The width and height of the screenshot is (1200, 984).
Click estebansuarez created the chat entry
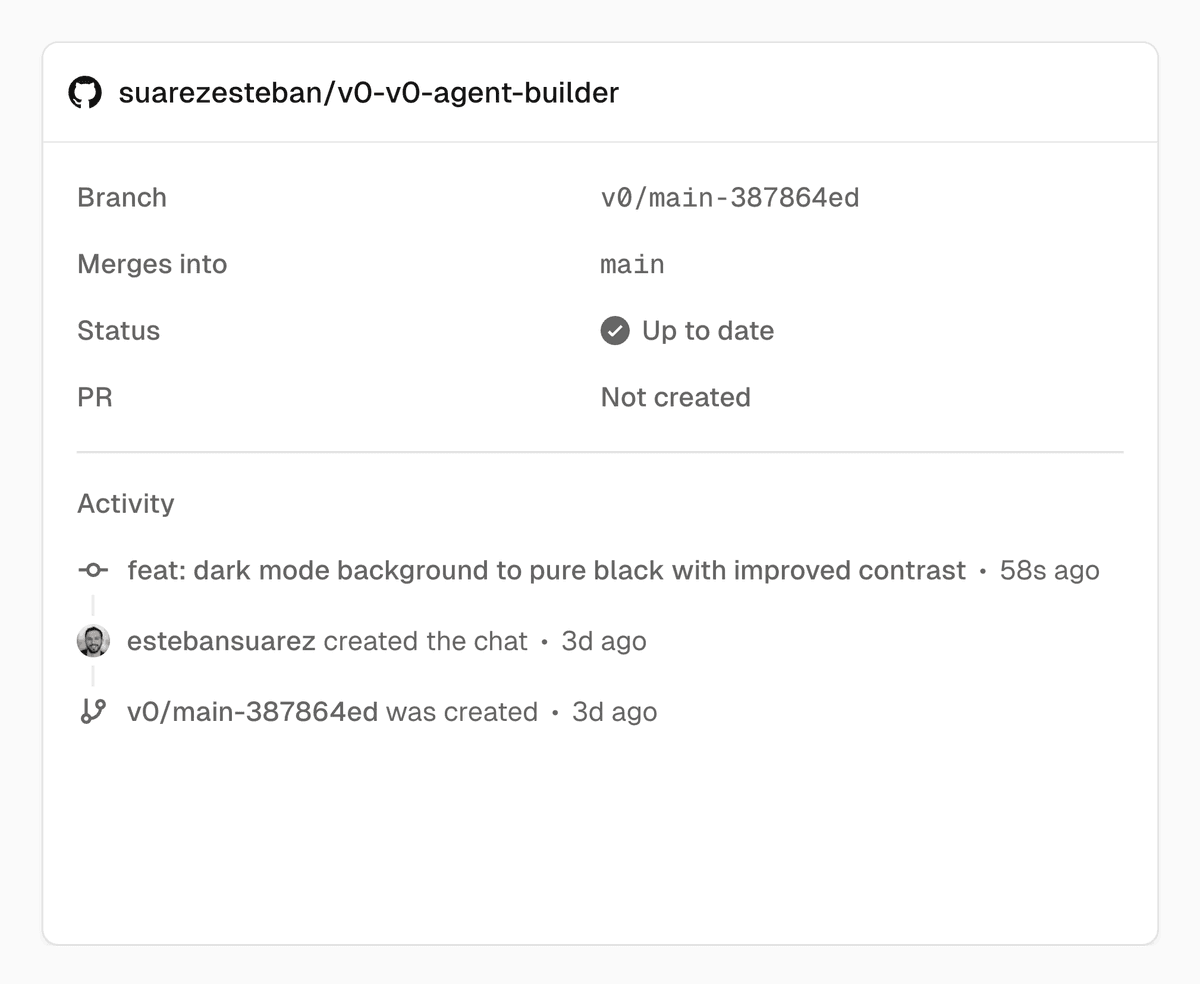[x=327, y=641]
